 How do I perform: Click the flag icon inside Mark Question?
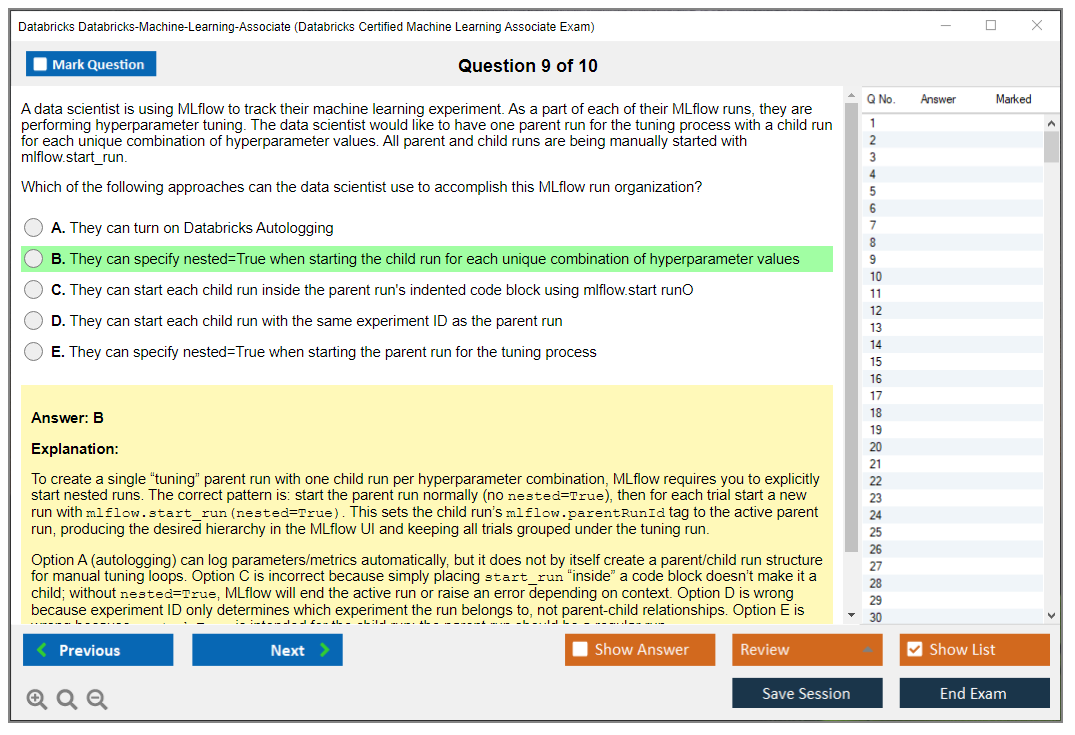tap(41, 63)
